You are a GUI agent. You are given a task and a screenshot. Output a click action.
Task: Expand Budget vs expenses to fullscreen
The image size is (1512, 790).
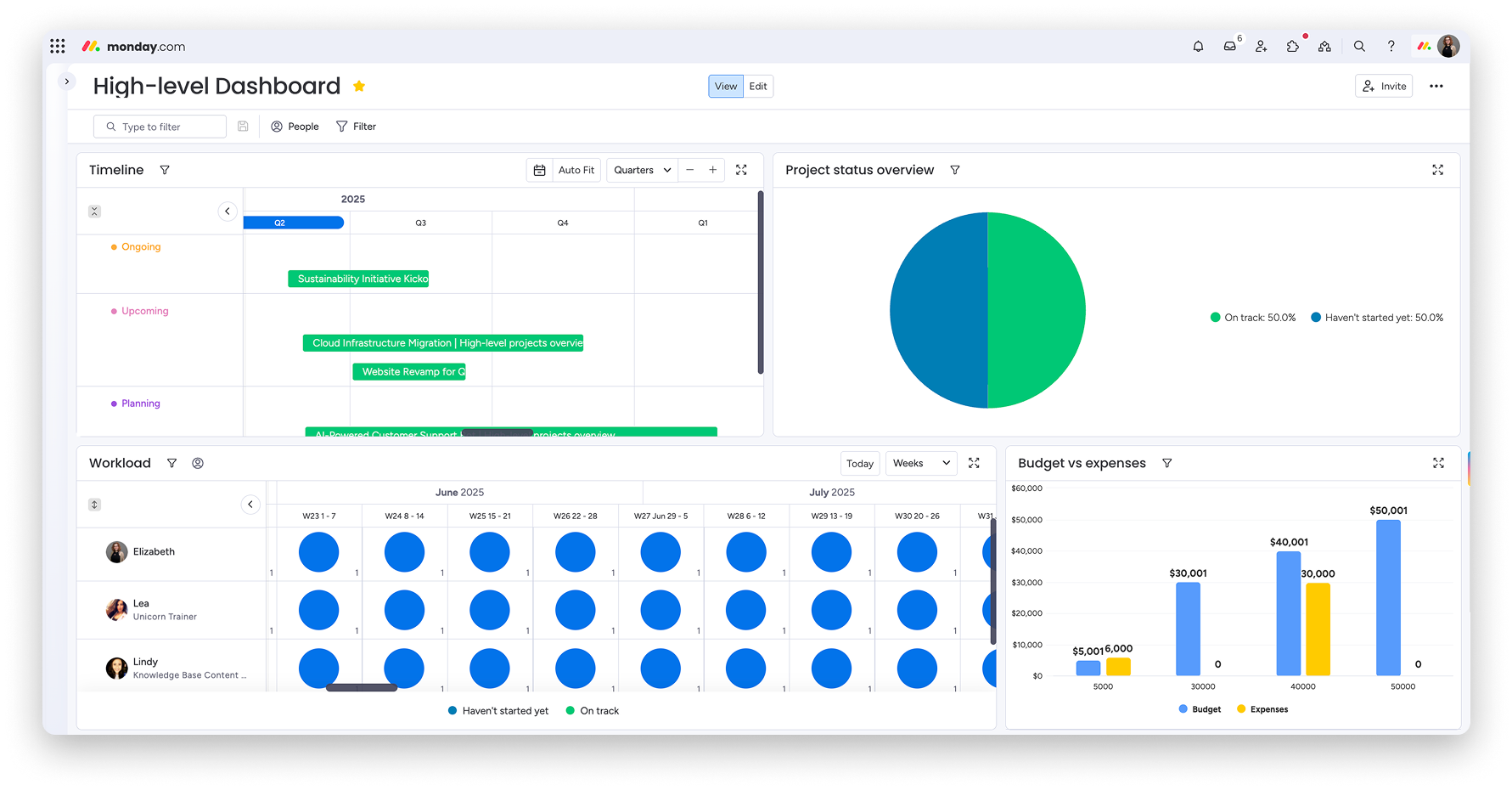click(1438, 463)
